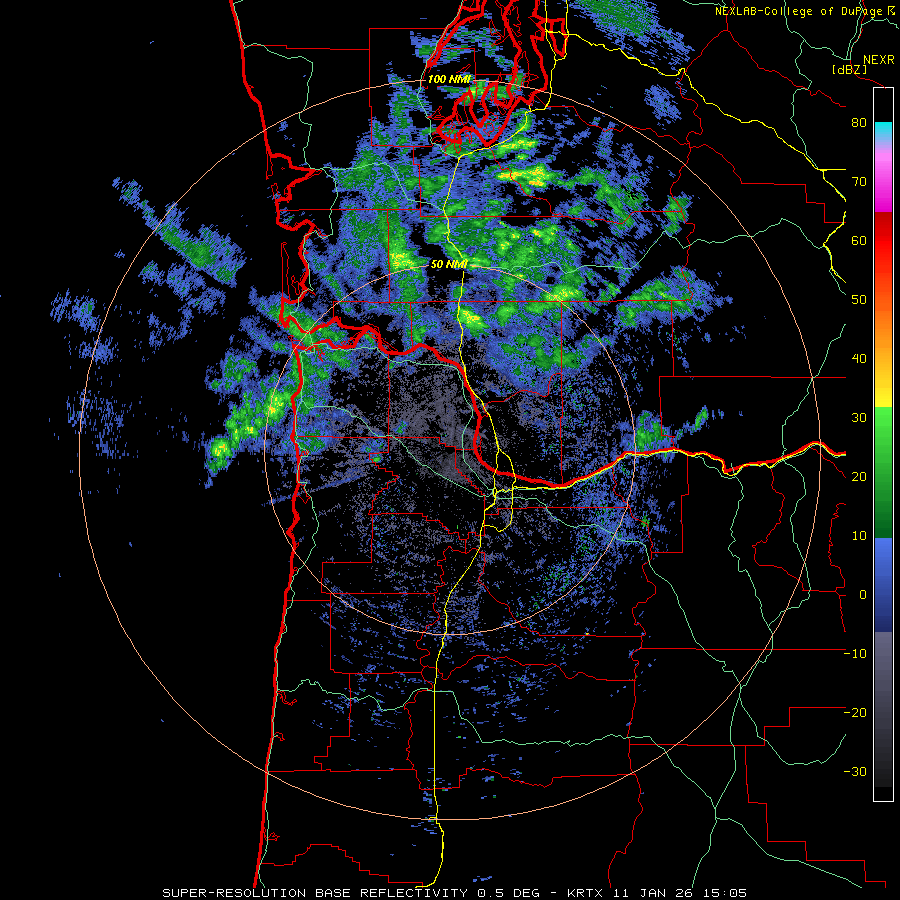
Task: Click the -30 value on dBZ scale
Action: pos(855,771)
